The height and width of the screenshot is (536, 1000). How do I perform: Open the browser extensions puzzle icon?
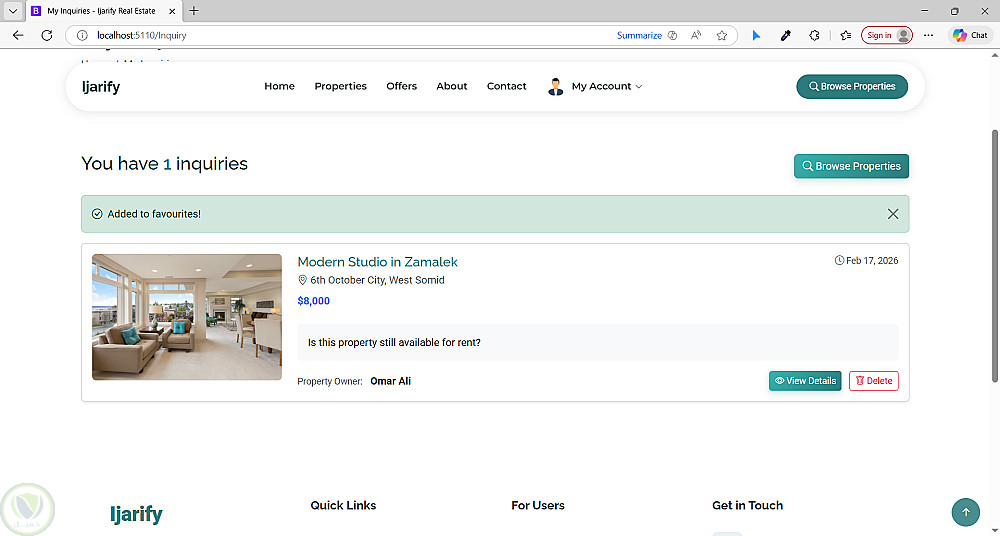[x=814, y=35]
